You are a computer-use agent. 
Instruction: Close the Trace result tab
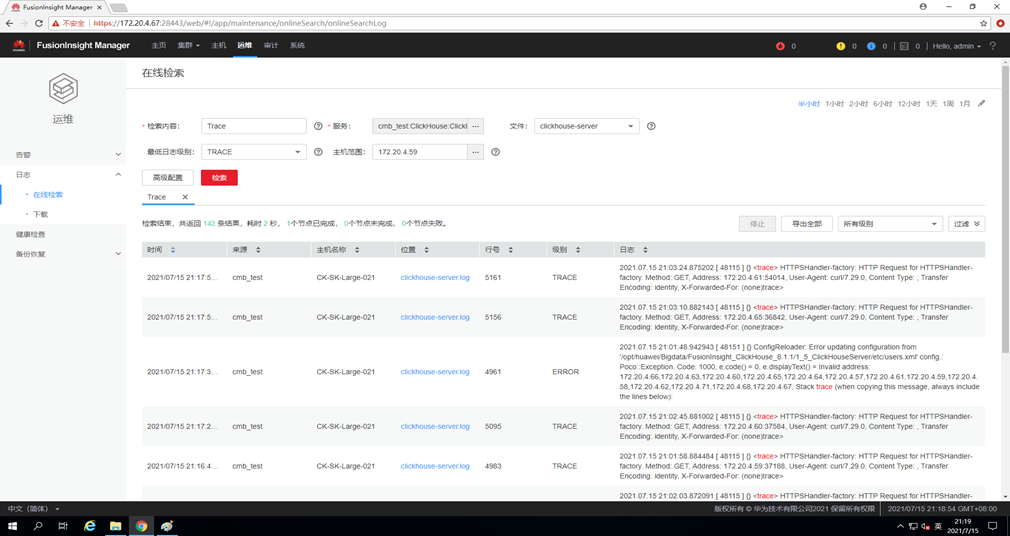[x=185, y=197]
